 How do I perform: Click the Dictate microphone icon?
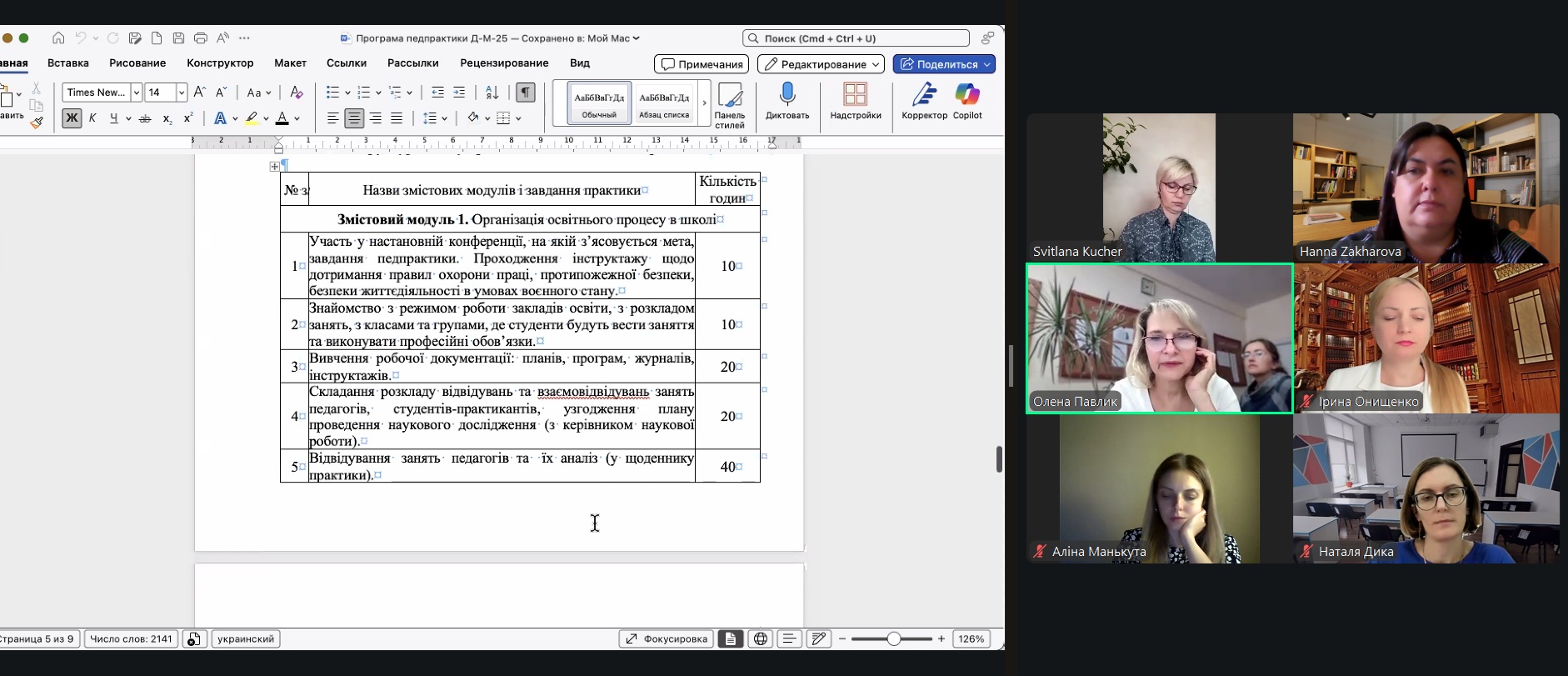(787, 95)
